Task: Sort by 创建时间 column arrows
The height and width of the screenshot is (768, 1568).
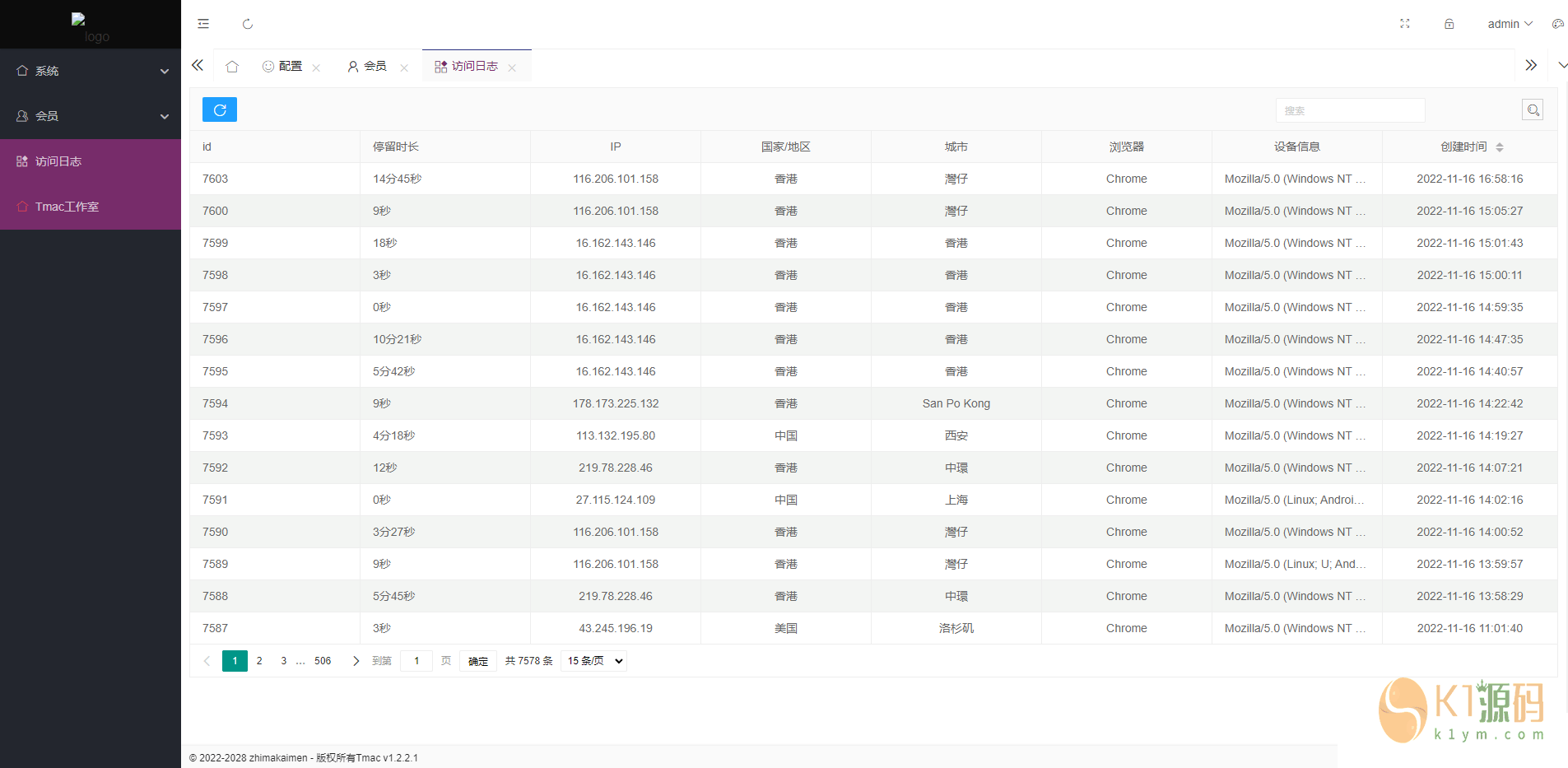Action: [x=1499, y=147]
